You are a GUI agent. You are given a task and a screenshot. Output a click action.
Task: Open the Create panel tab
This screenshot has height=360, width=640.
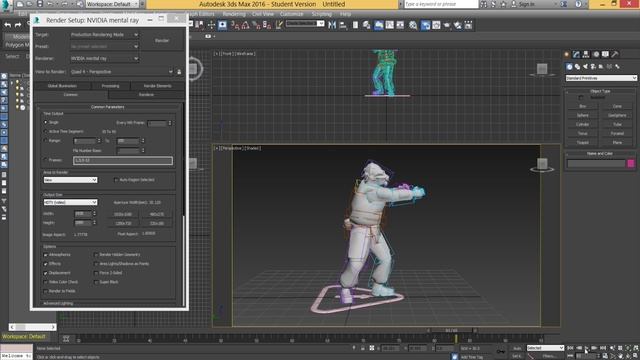(x=567, y=54)
